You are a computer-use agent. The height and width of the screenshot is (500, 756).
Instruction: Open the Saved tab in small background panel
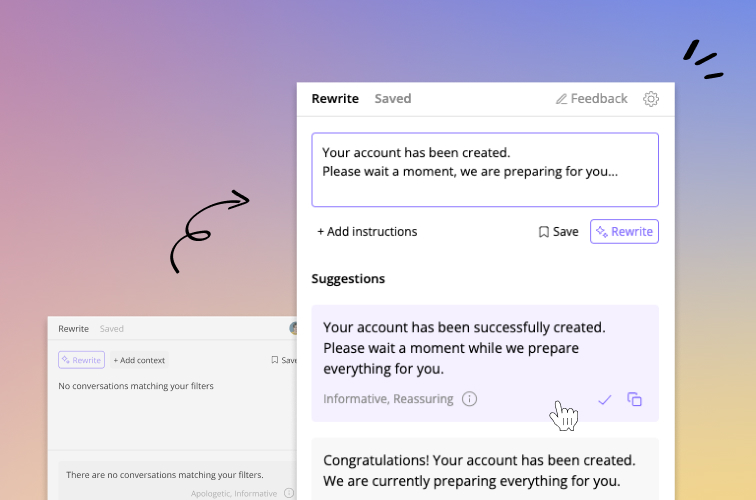[x=111, y=328]
